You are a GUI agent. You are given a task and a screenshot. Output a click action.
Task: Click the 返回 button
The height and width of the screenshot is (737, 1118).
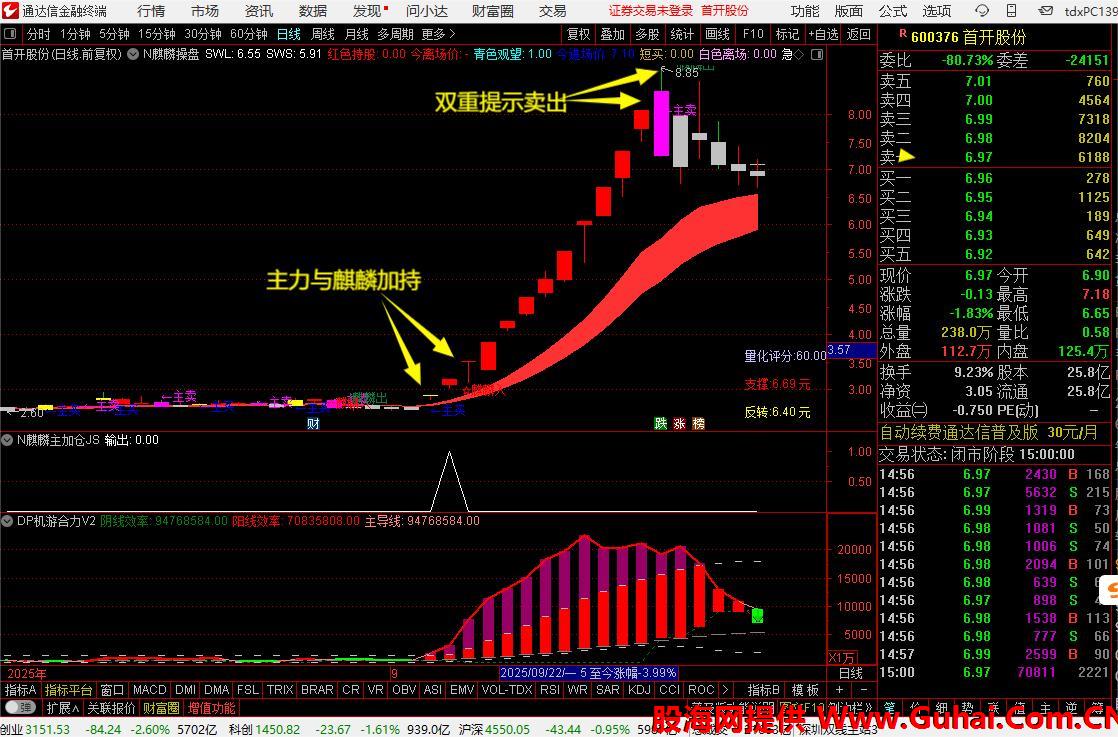pos(858,34)
